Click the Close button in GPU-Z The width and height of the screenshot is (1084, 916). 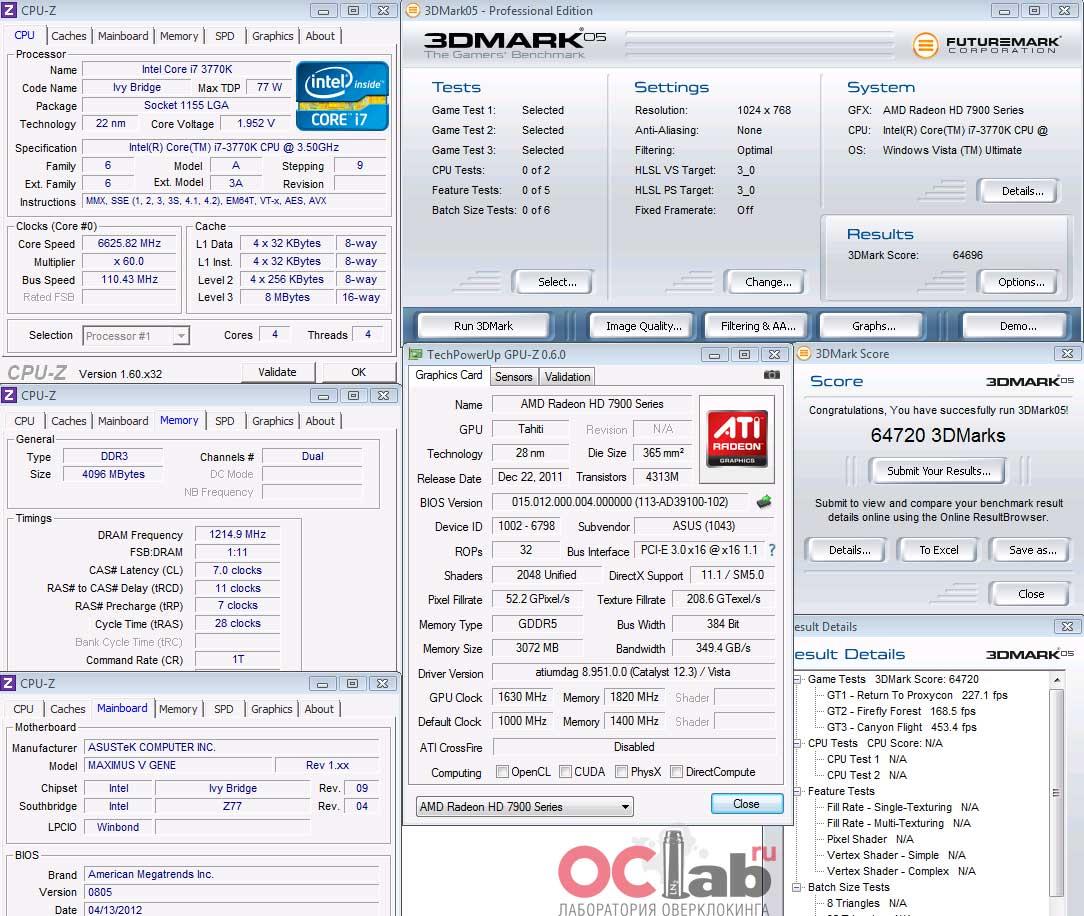pyautogui.click(x=747, y=804)
